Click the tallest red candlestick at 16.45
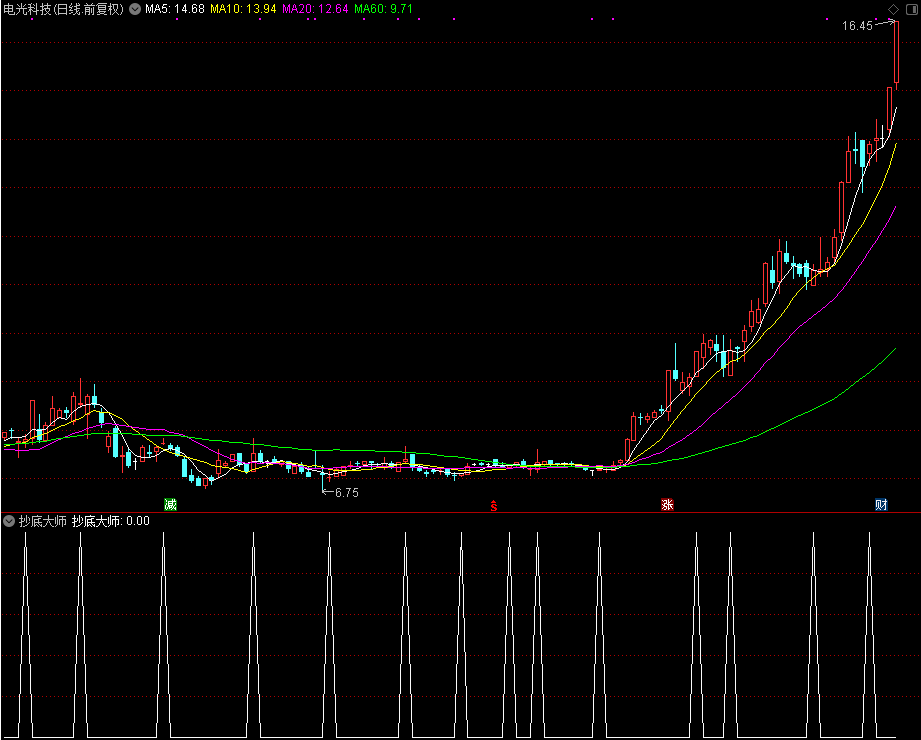921x740 pixels. [x=896, y=53]
